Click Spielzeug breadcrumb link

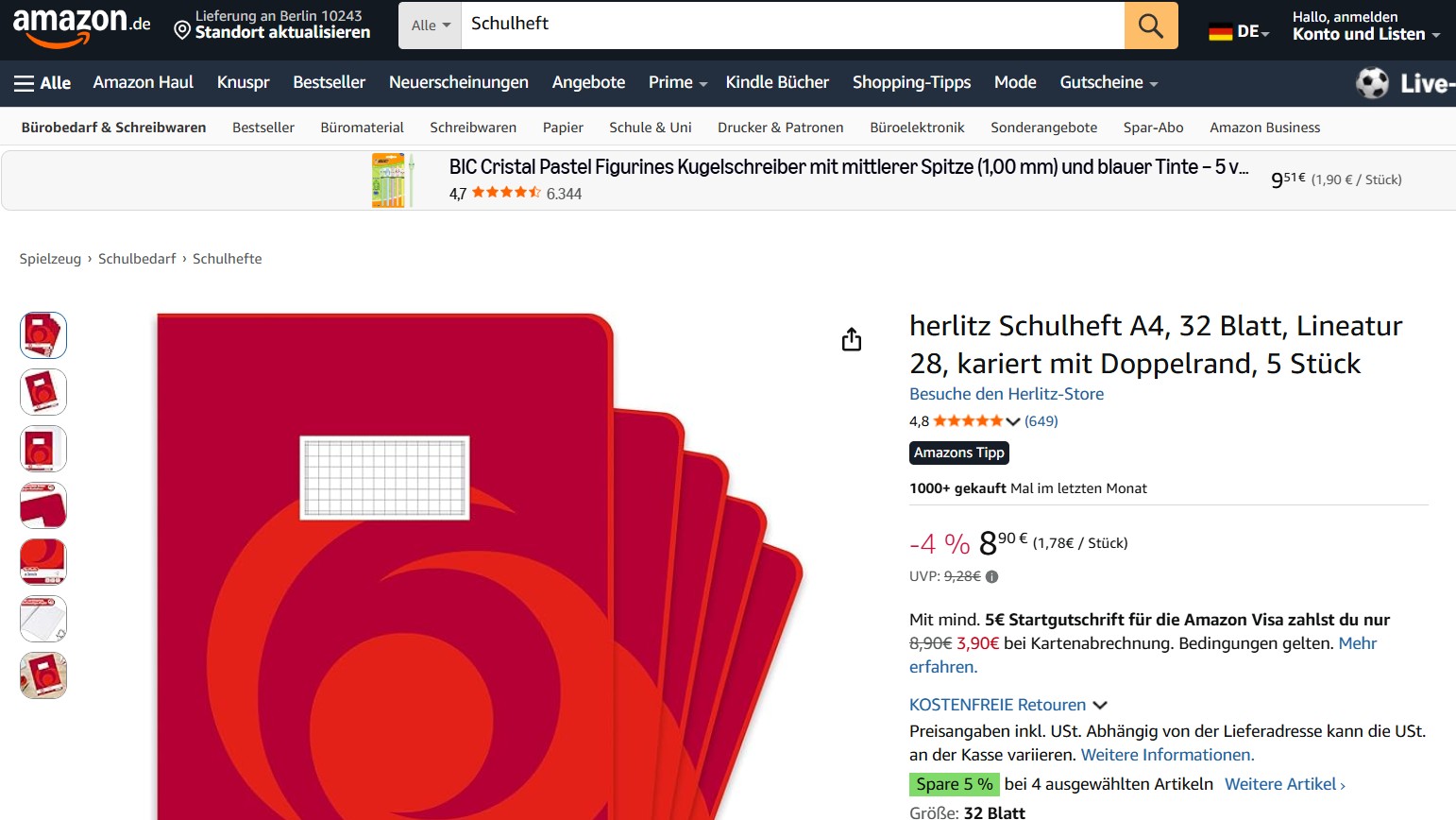pos(50,259)
